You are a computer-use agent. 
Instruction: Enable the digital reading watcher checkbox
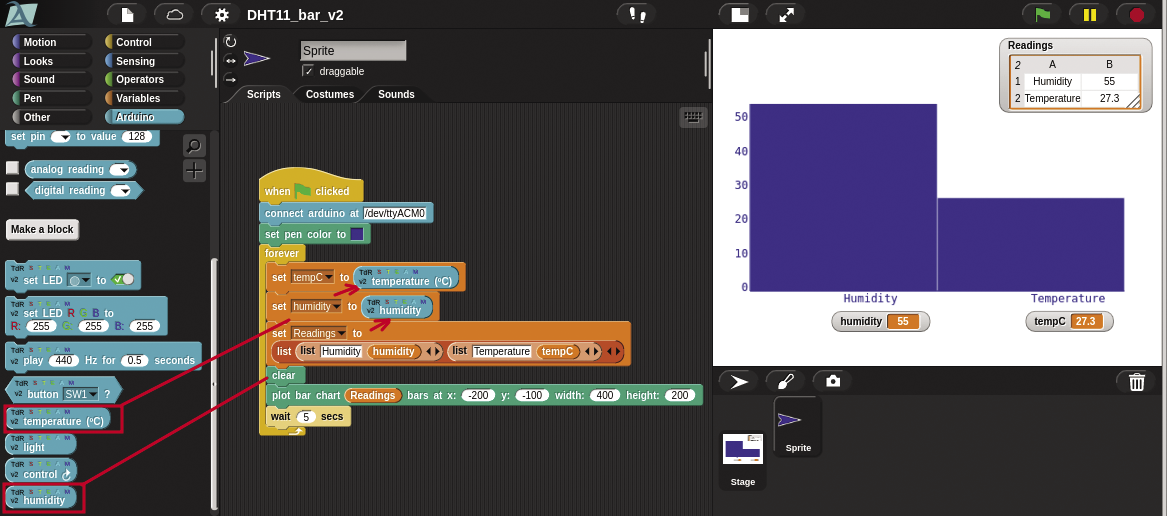12,189
